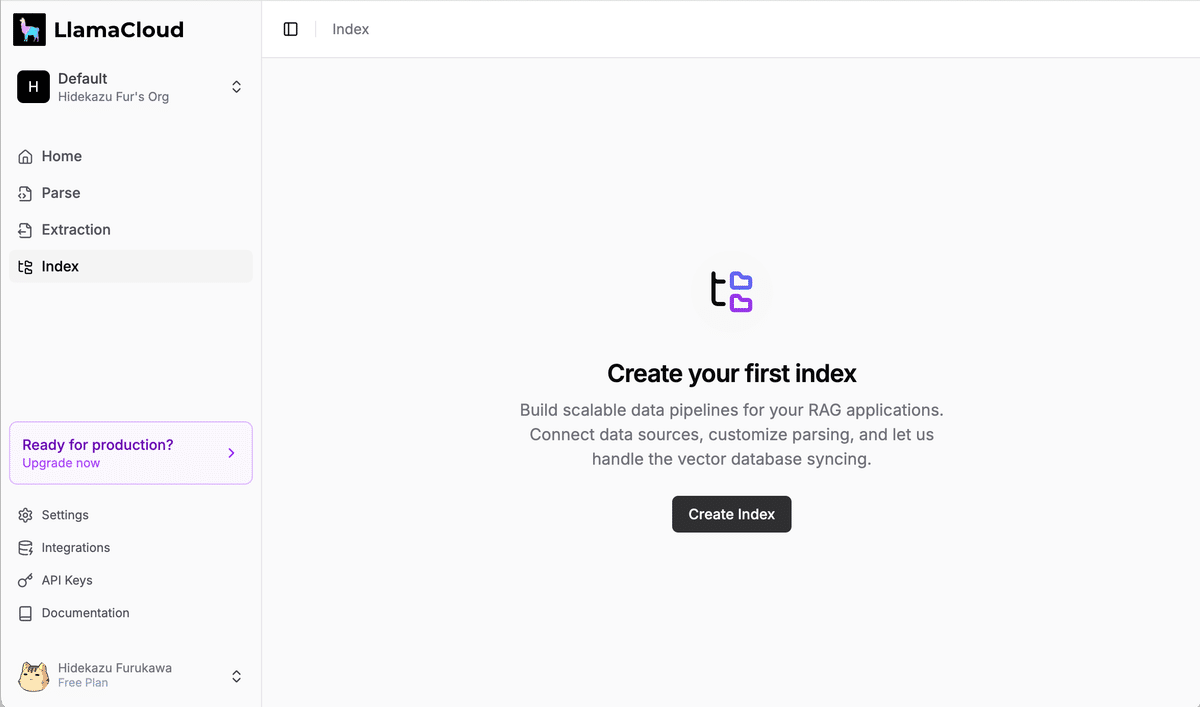Open the Extraction menu item

pyautogui.click(x=76, y=230)
